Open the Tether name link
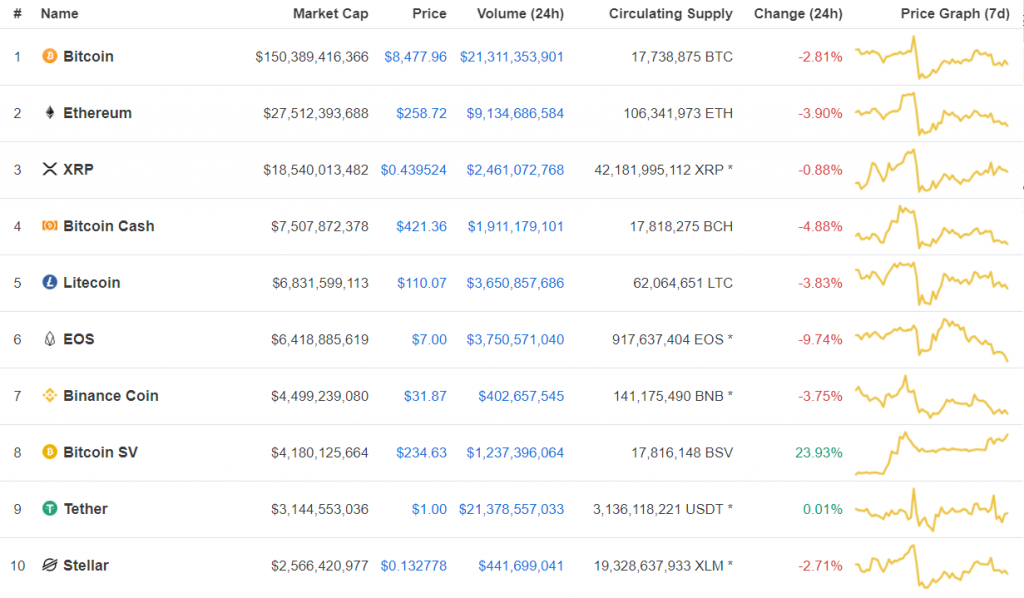 click(85, 509)
